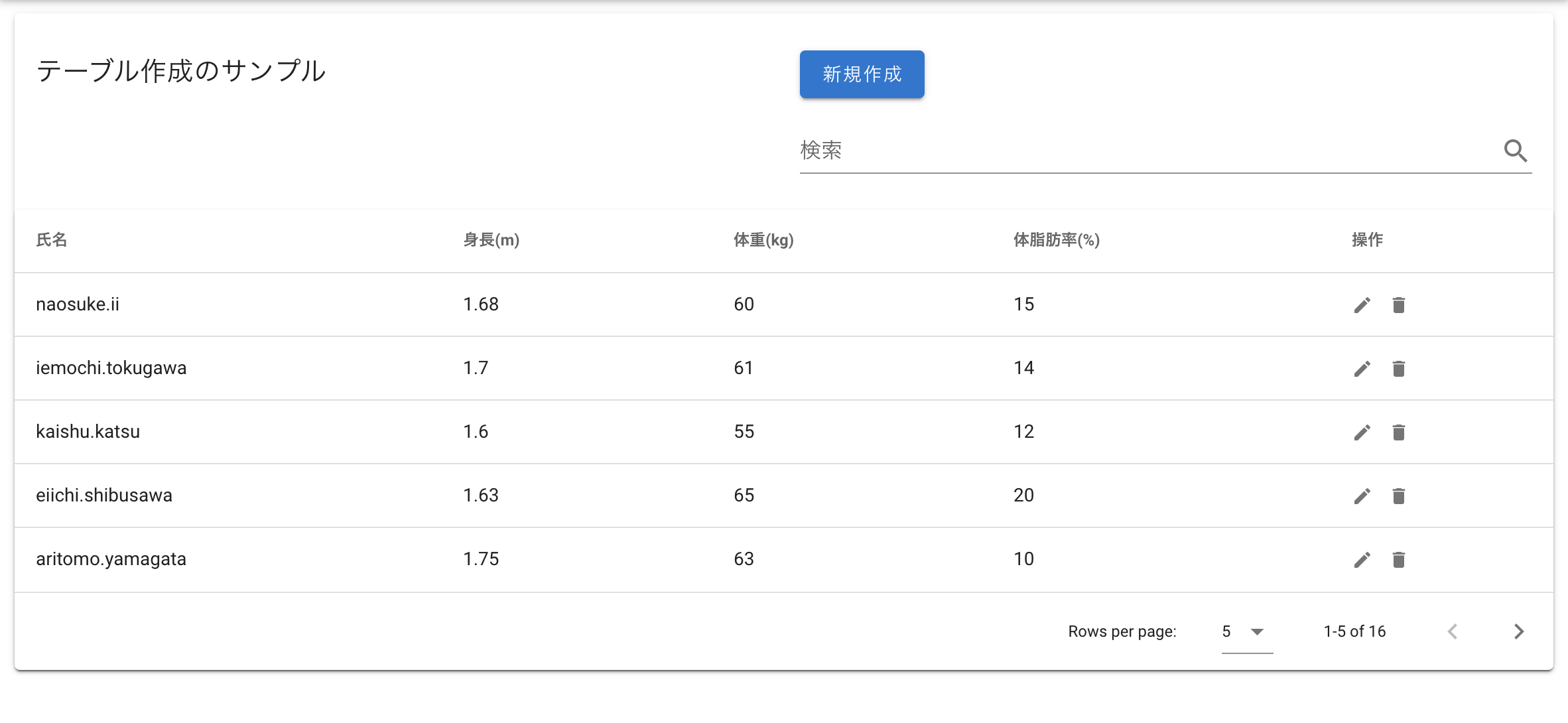Screen dimensions: 1568x723
Task: Edit the aritomo.yamagata row
Action: click(1362, 560)
